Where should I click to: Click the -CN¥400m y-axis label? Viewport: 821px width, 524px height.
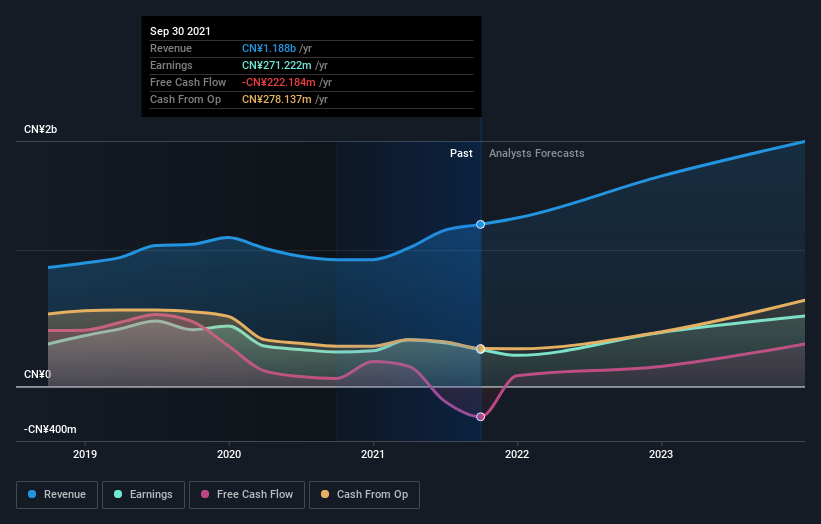tap(50, 429)
